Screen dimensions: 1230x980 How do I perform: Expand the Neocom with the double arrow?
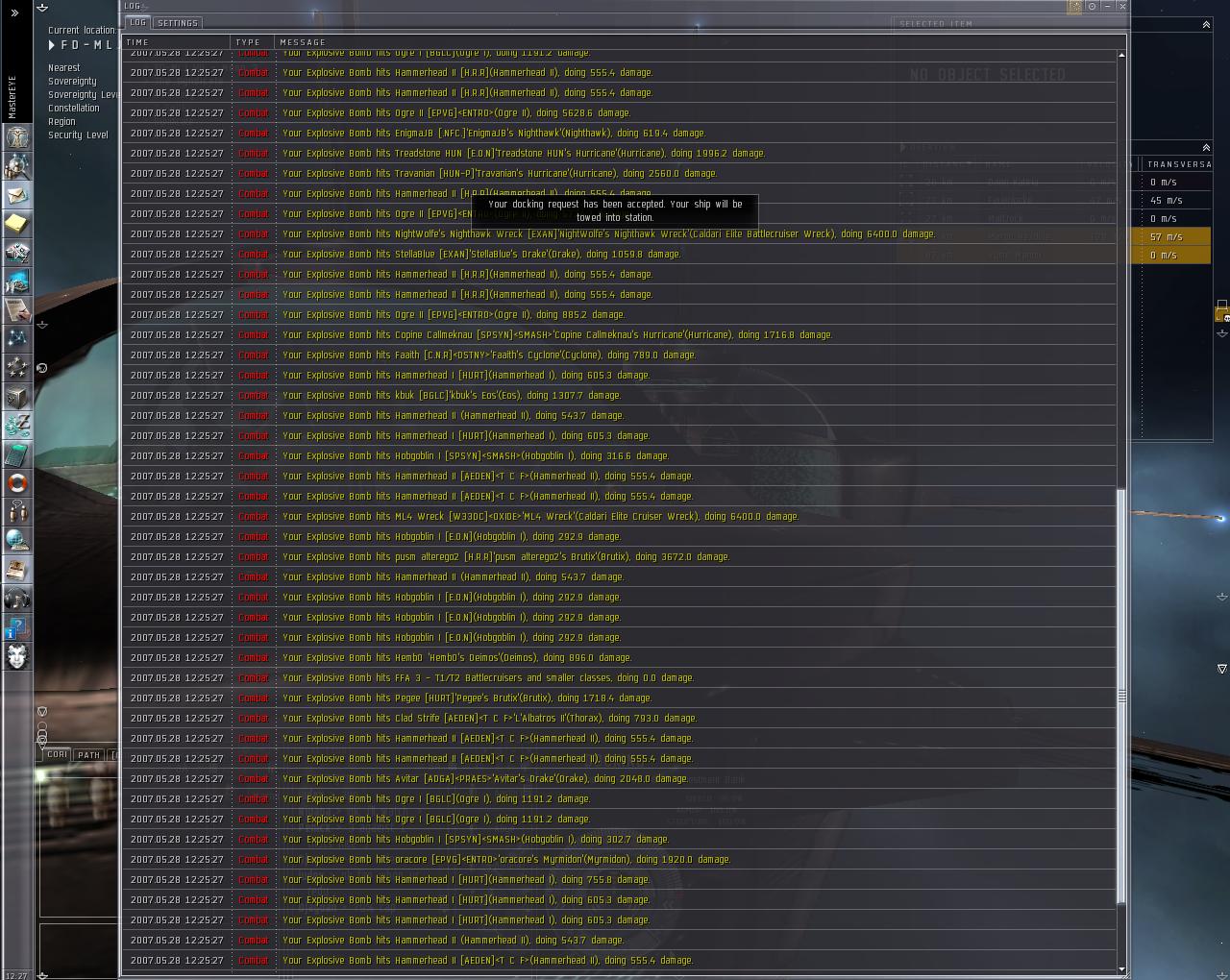pos(14,12)
